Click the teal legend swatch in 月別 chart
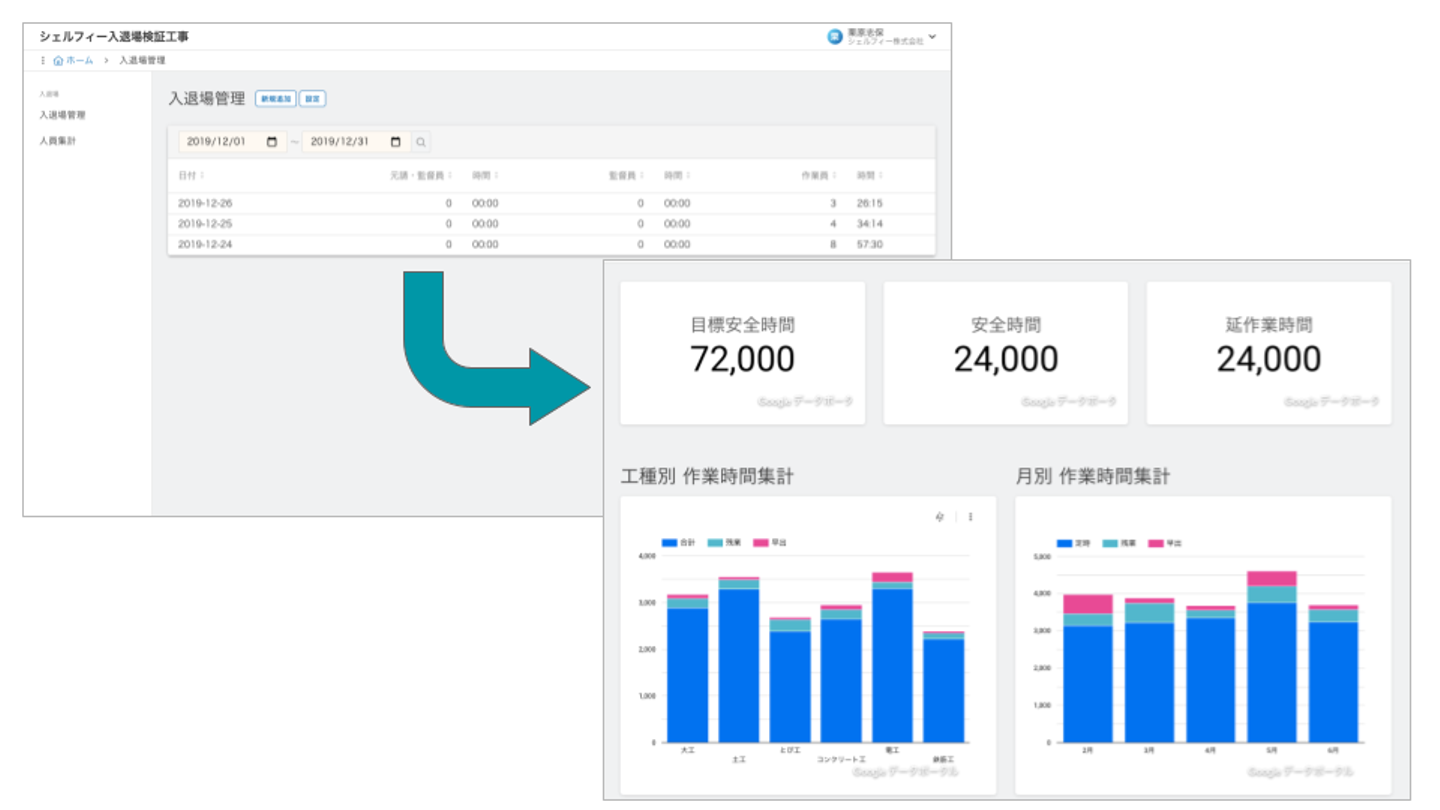The image size is (1440, 810). click(x=1111, y=543)
